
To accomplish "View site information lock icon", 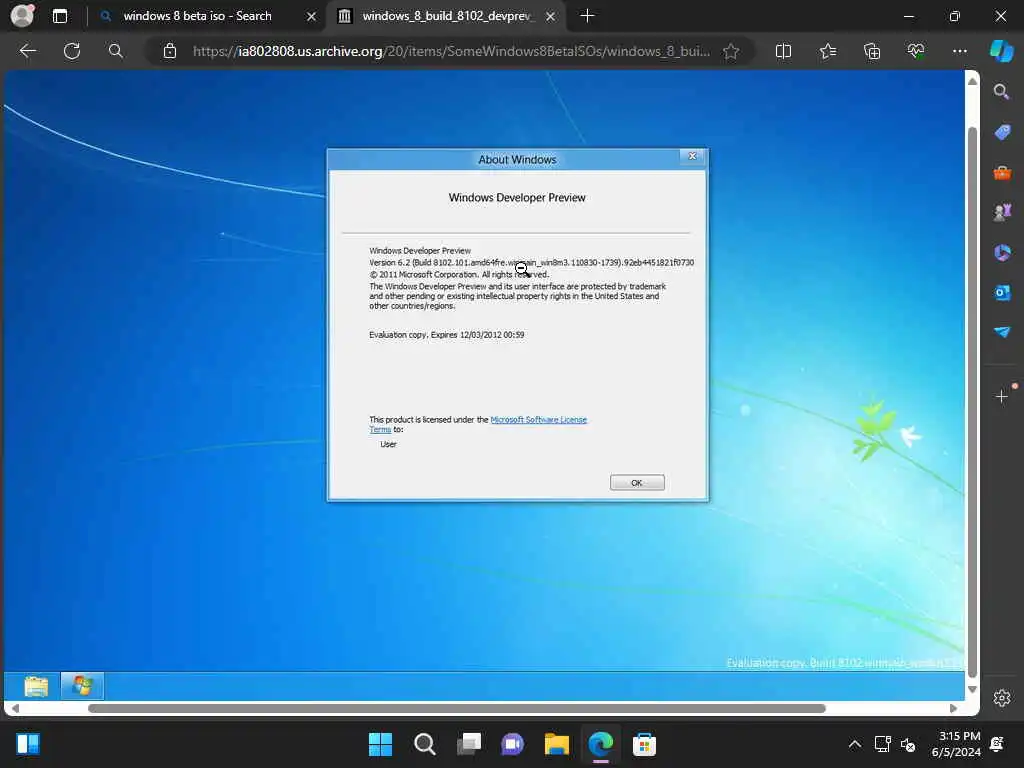I will (x=170, y=51).
